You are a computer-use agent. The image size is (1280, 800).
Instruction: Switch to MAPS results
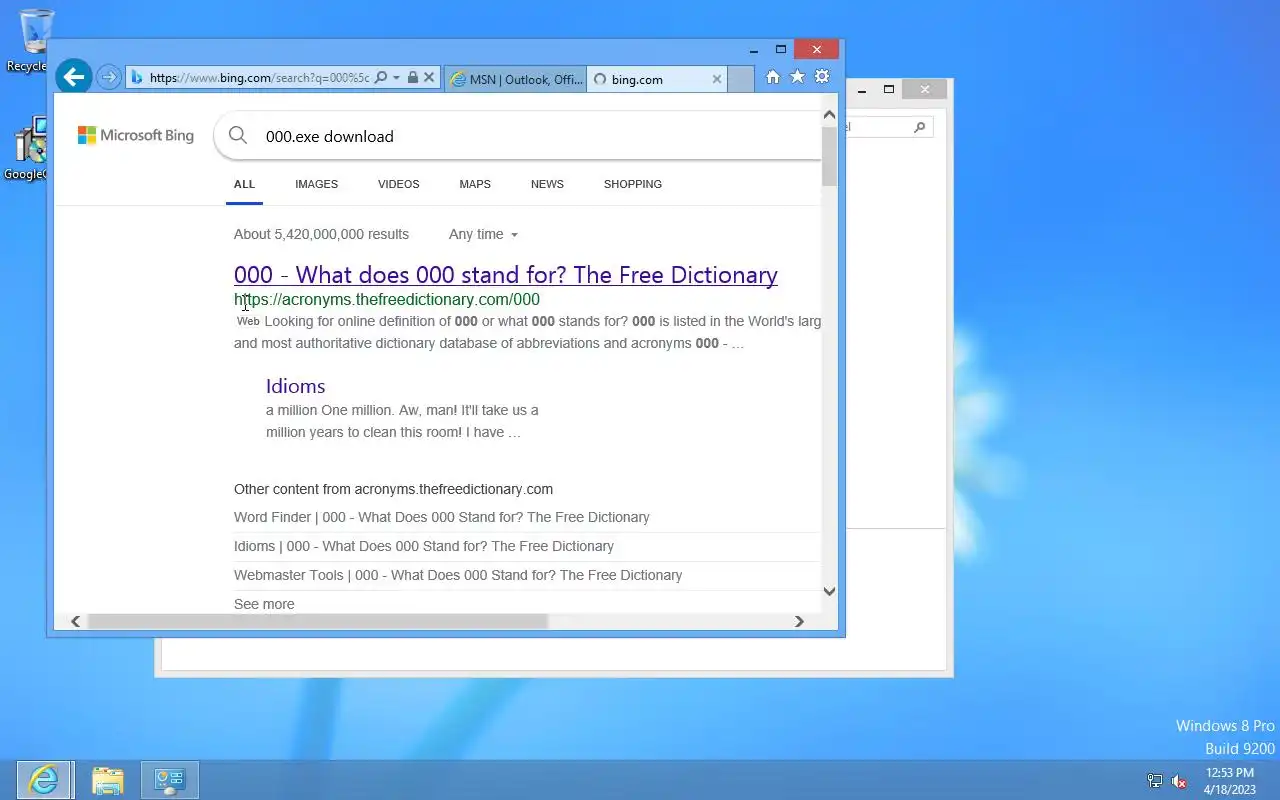tap(475, 184)
